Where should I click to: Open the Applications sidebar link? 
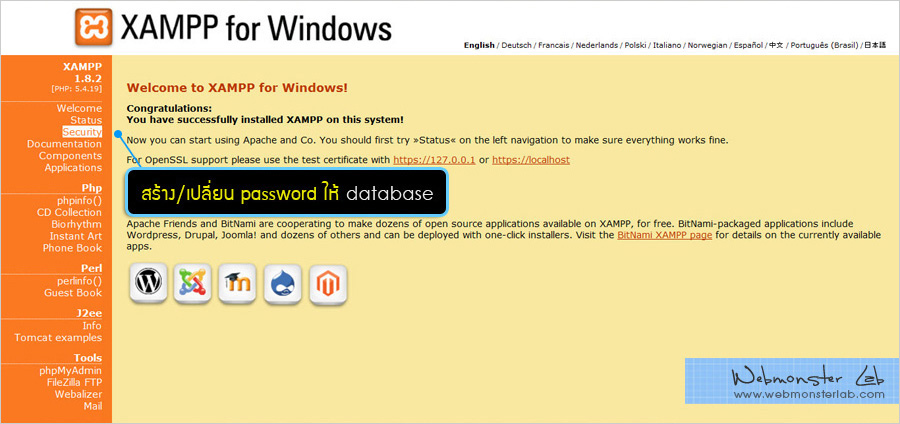click(x=73, y=168)
